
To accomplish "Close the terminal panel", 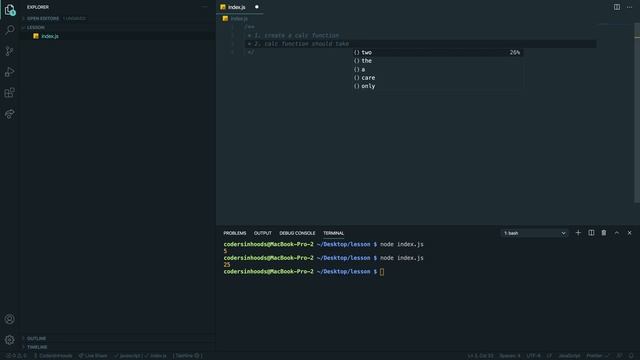I will click(x=629, y=233).
